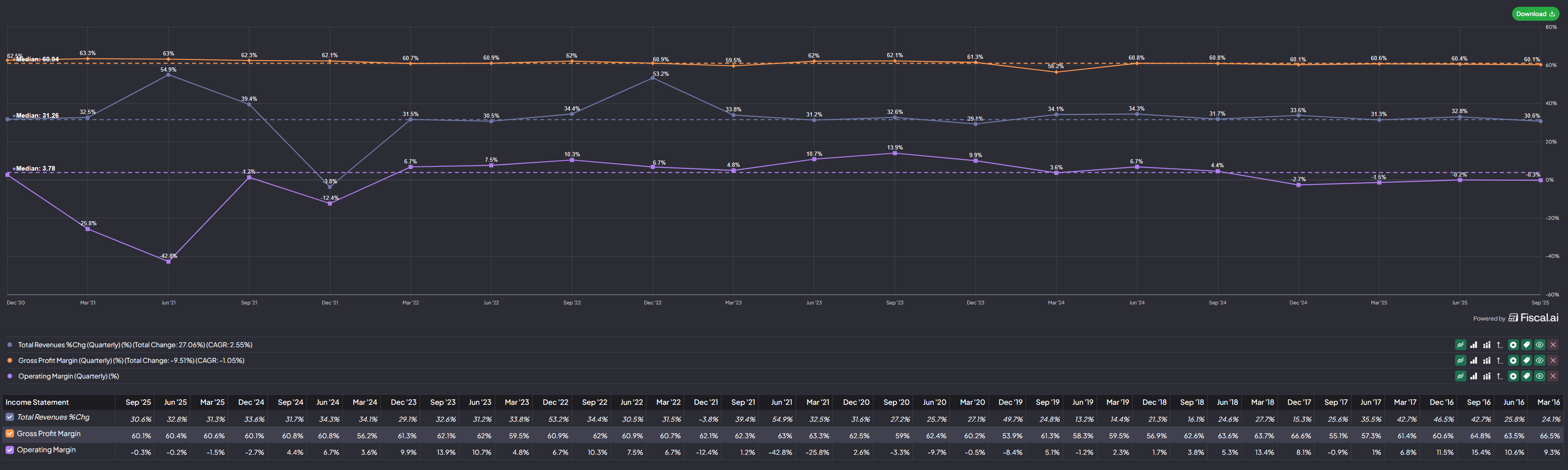The width and height of the screenshot is (1568, 470).
Task: Toggle data labels tag for Gross Profit Margin
Action: pyautogui.click(x=1527, y=360)
